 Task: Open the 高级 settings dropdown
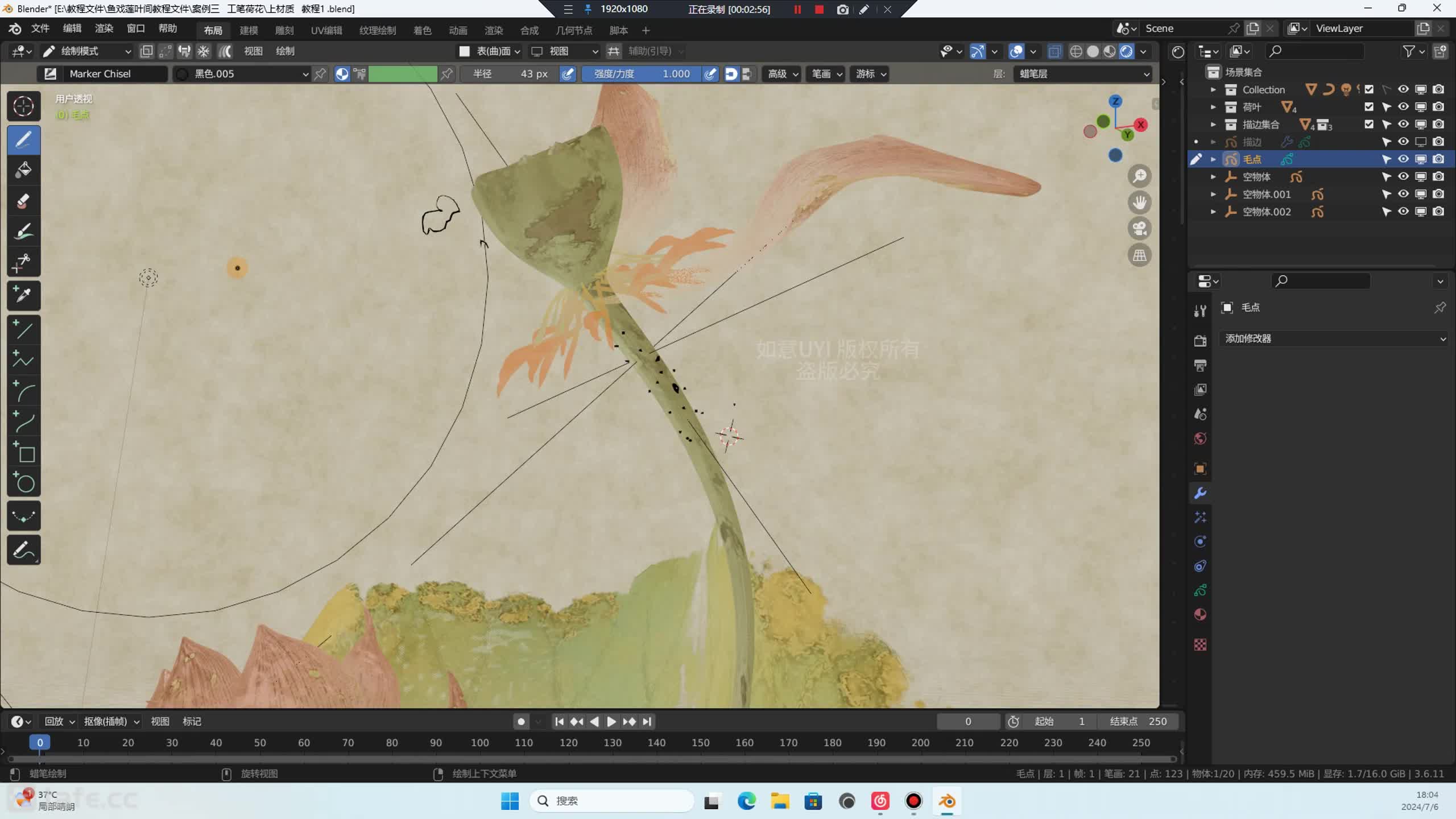783,74
